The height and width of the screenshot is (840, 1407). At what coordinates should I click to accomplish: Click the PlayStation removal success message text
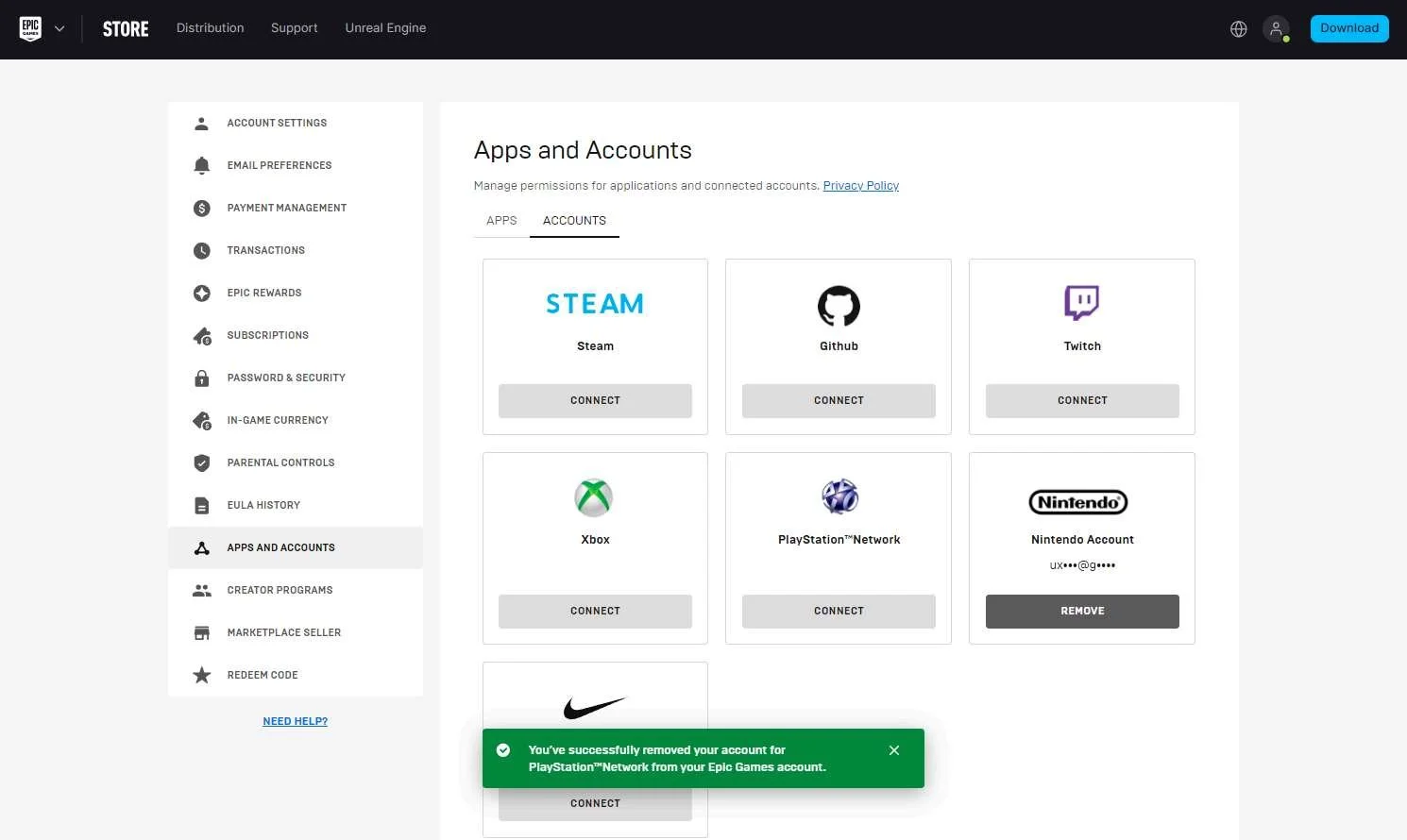coord(677,759)
